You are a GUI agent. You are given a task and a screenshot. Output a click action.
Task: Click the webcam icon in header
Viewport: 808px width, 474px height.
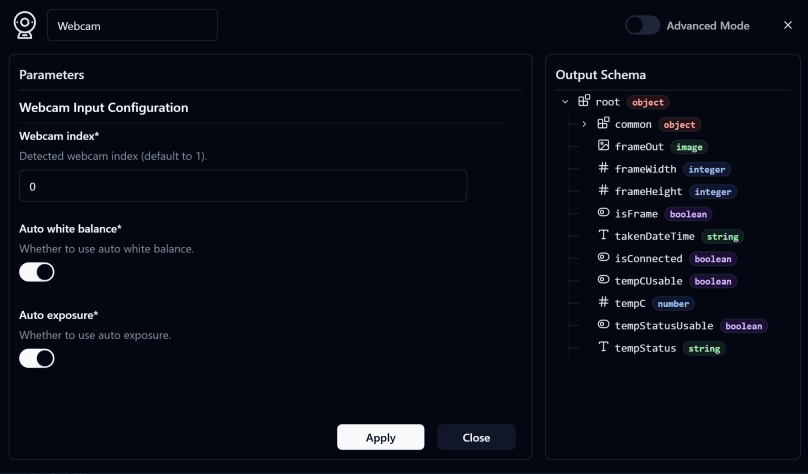point(25,25)
